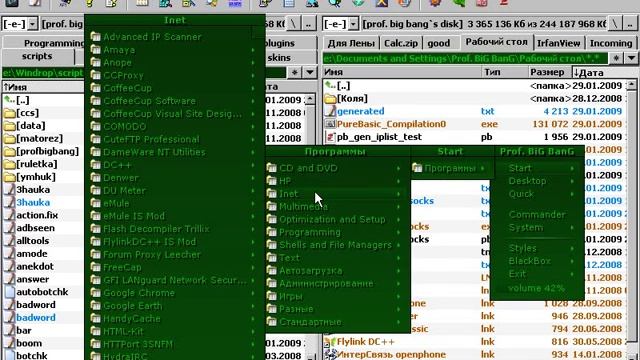Click the PureBasic_Compilation0 exe file icon
This screenshot has width=640, height=360.
[330, 124]
